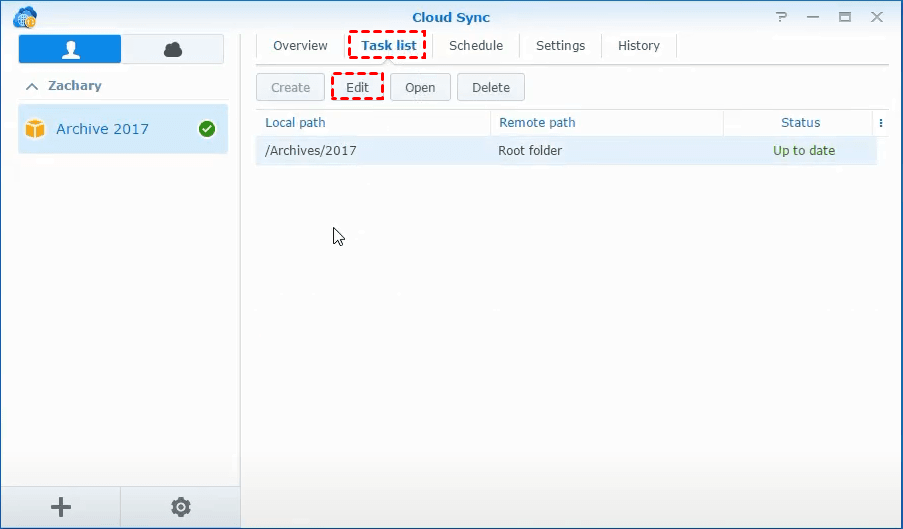Go to the Schedule tab
Screen dimensions: 903x529
point(476,45)
